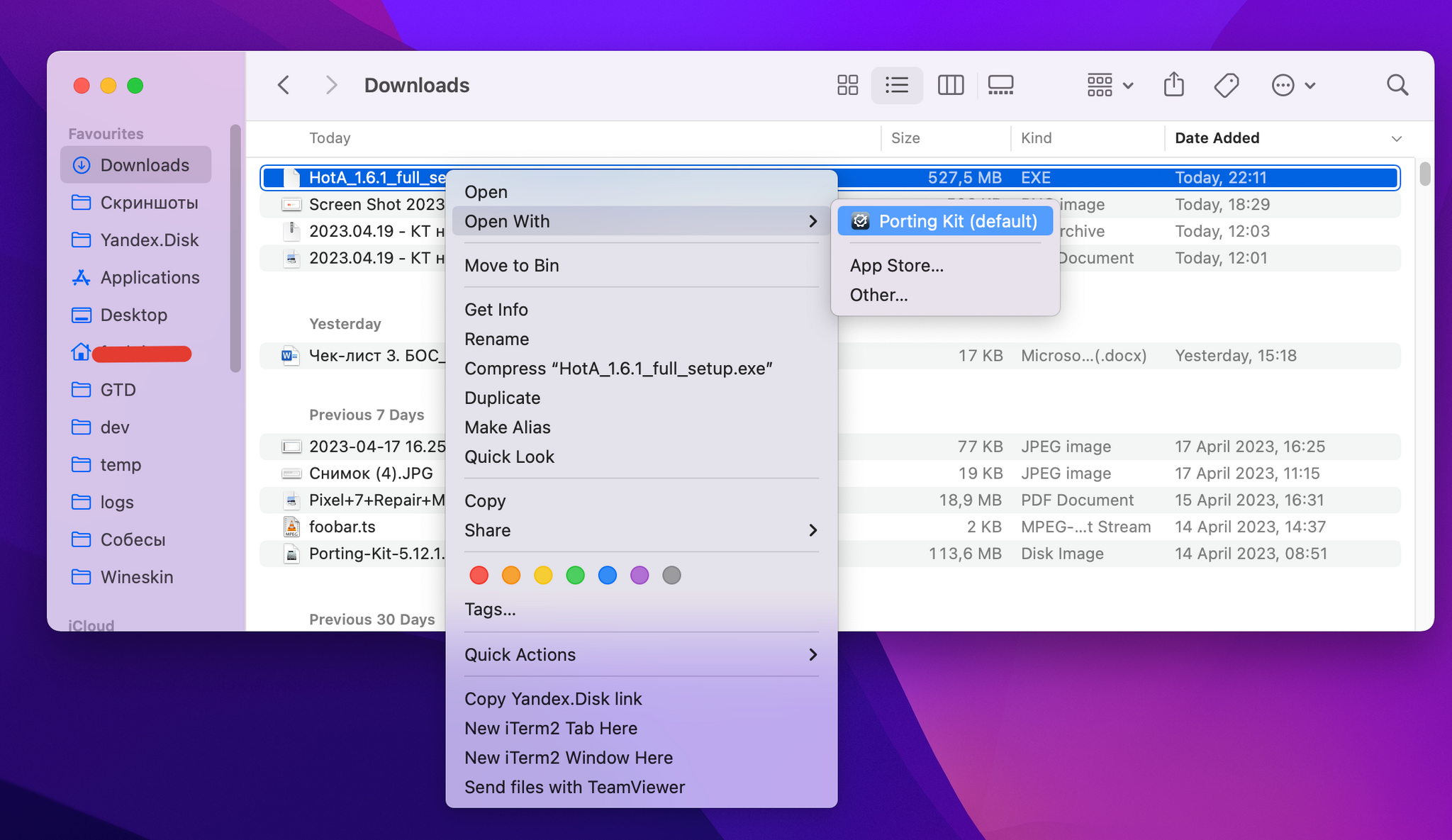Select New iTerm2 Tab Here
The width and height of the screenshot is (1452, 840).
tap(641, 728)
